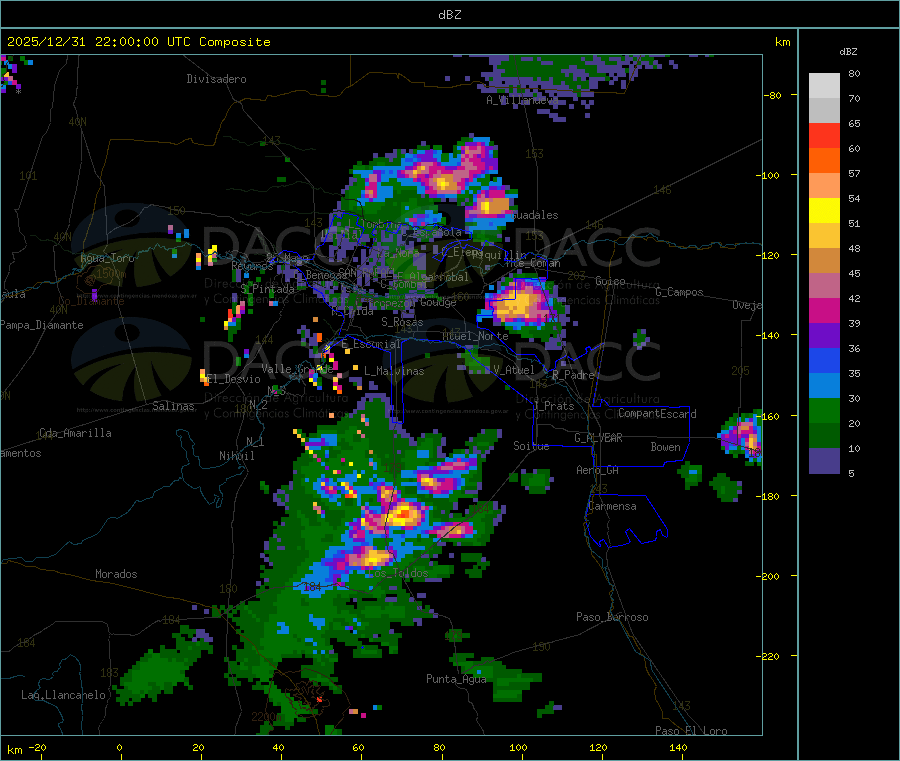Click the Los_Toldos map label
This screenshot has height=761, width=900.
[398, 573]
